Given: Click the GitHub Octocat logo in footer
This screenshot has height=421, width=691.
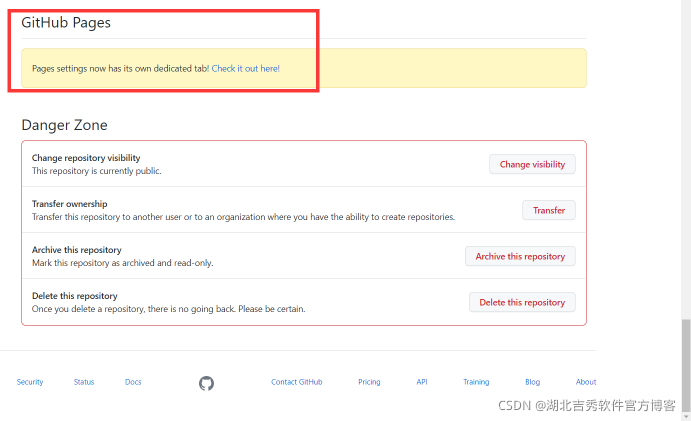Looking at the screenshot, I should tap(206, 383).
